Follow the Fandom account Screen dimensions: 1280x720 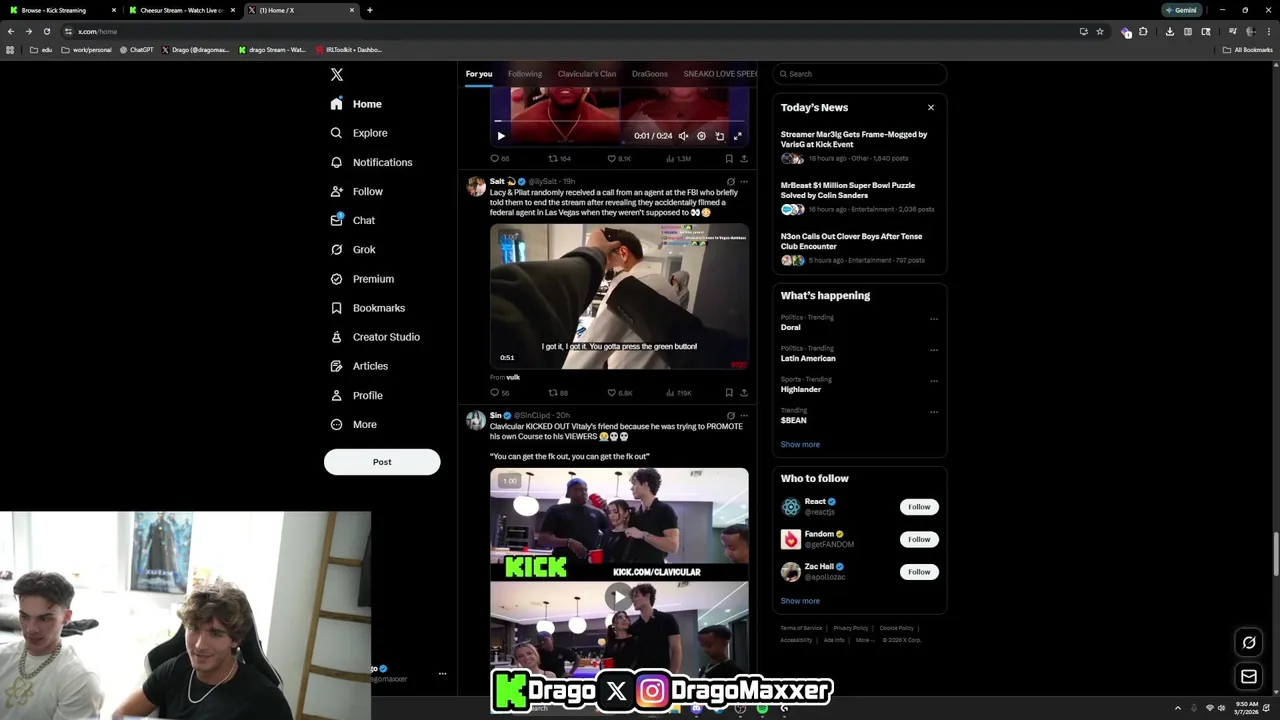click(919, 540)
